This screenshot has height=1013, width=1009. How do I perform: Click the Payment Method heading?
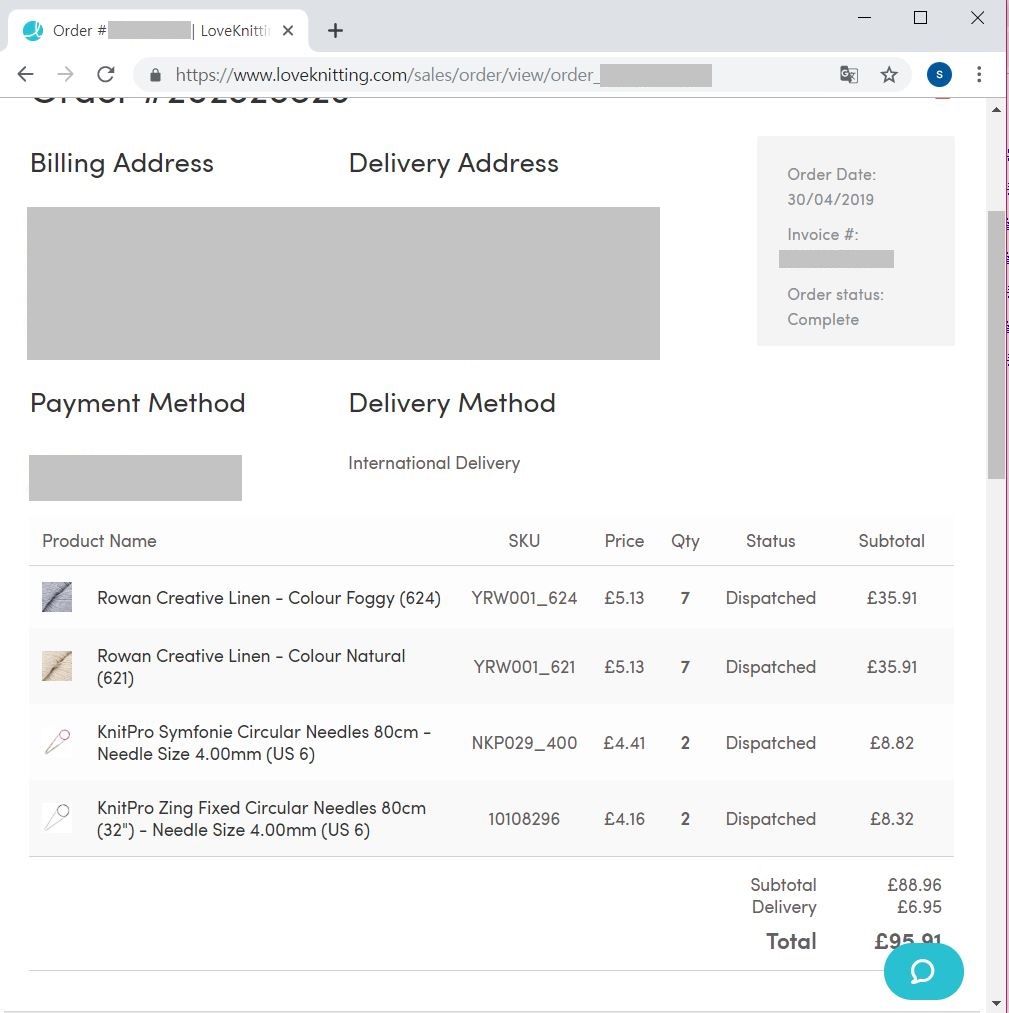(x=138, y=403)
